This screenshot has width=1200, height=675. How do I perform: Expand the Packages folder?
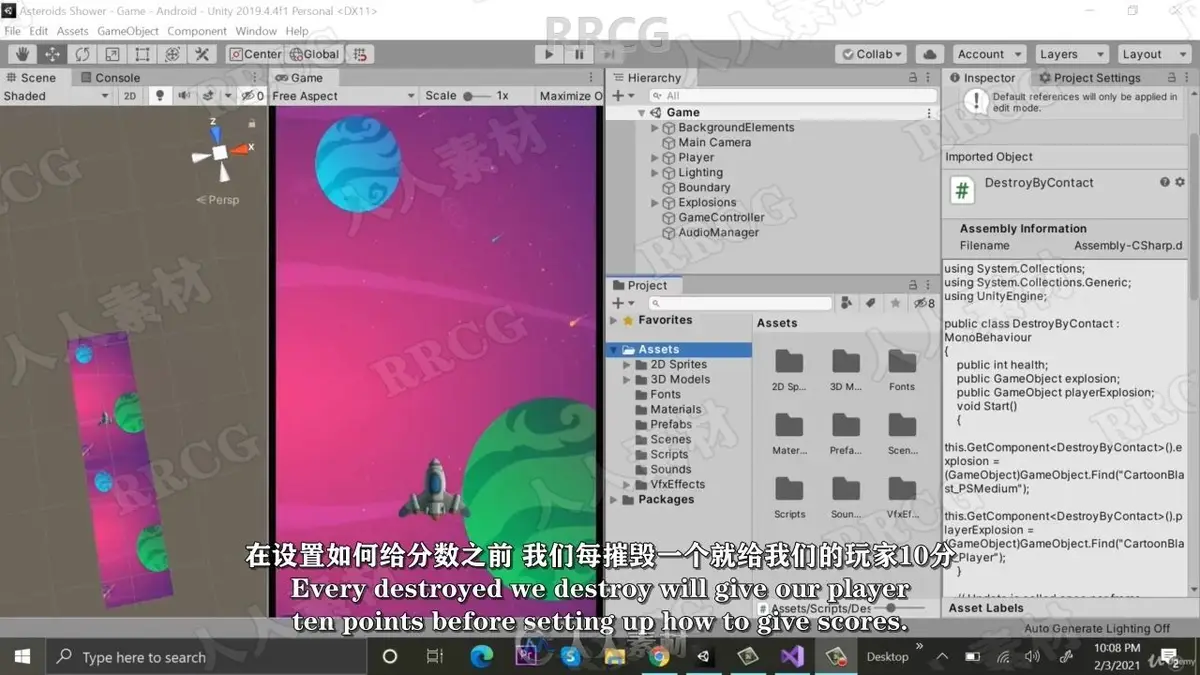(614, 500)
